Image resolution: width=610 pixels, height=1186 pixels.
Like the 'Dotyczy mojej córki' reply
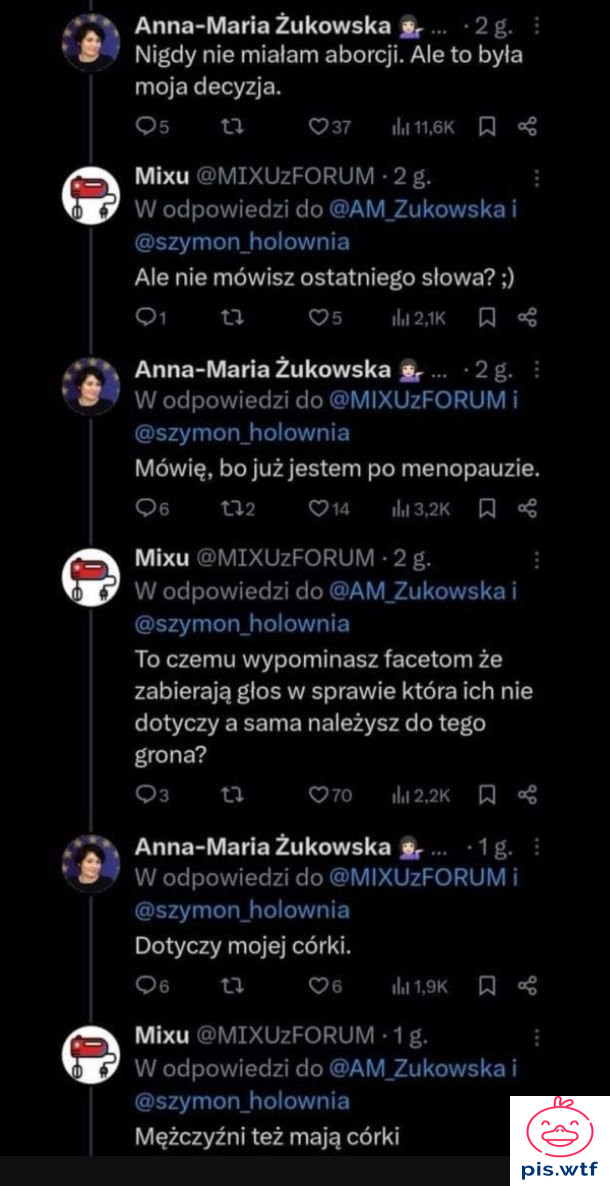317,986
